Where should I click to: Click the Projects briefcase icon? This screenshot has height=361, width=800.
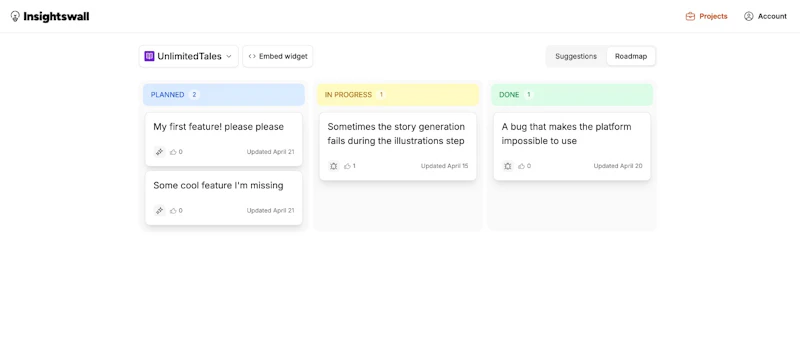tap(690, 16)
